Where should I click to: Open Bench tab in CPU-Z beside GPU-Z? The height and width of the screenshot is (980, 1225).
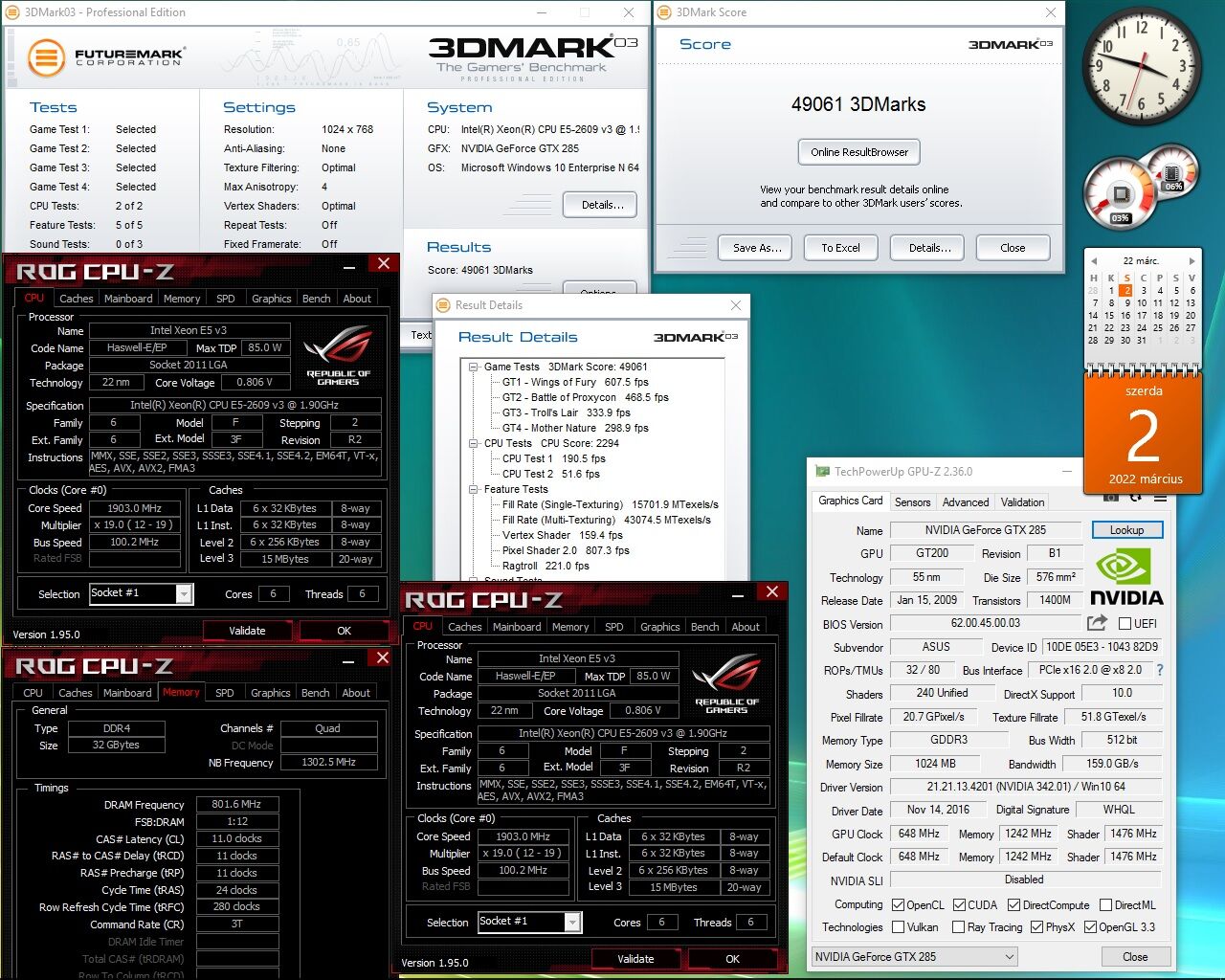click(x=704, y=627)
